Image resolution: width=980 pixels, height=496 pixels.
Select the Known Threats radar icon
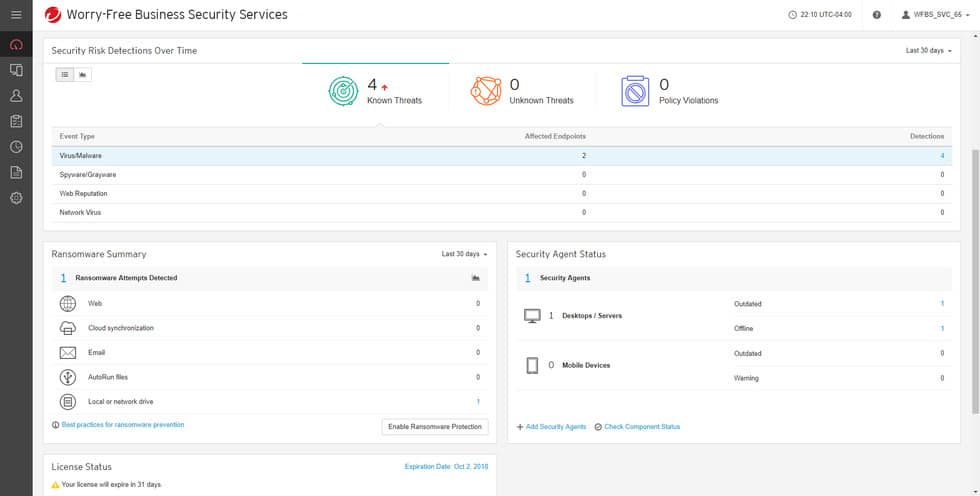tap(344, 91)
